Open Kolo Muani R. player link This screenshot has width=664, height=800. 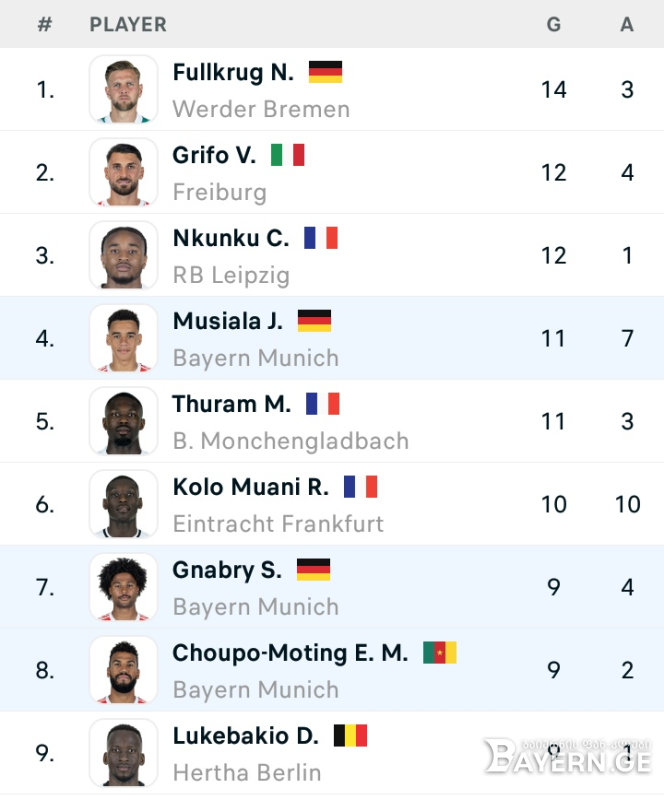251,487
